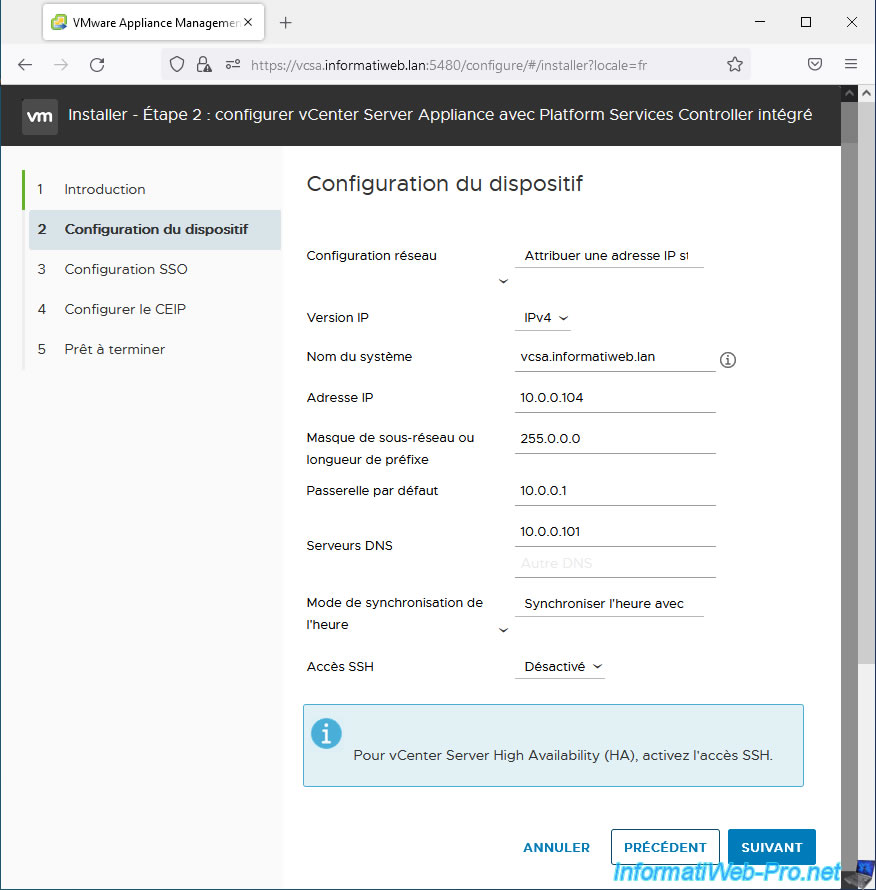Open the Configuration réseau dropdown
876x890 pixels.
(x=609, y=256)
